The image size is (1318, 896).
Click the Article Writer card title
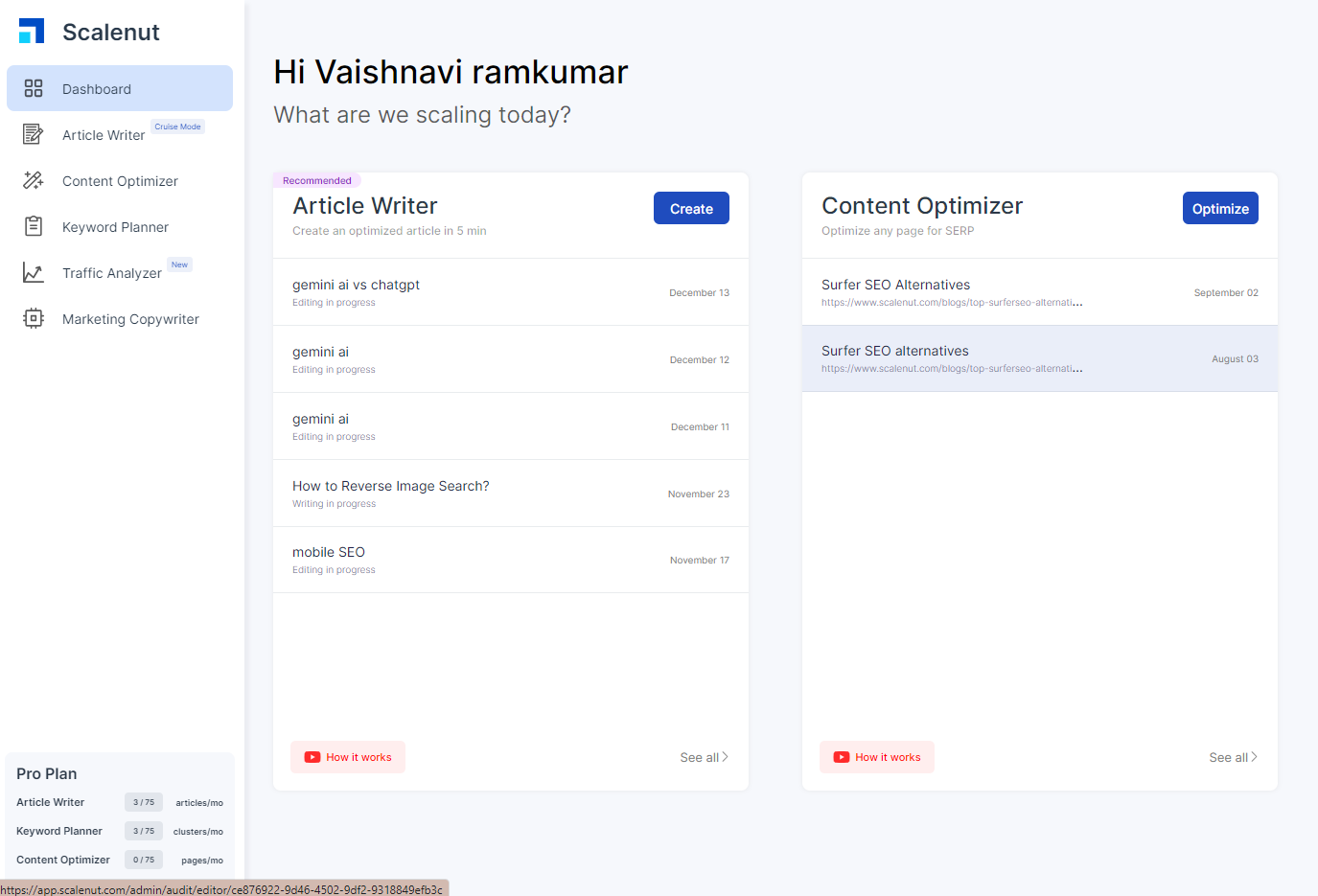[x=365, y=206]
